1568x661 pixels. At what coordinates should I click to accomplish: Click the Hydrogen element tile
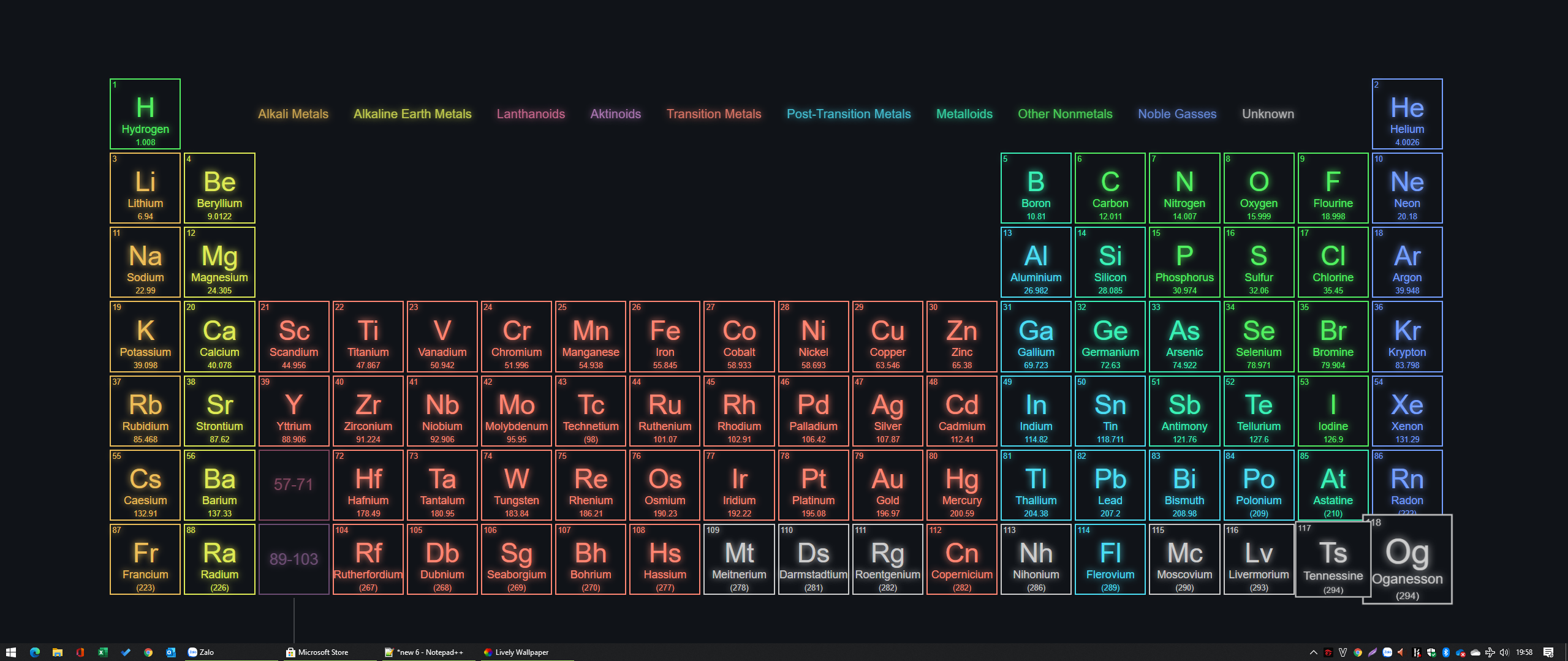click(145, 114)
